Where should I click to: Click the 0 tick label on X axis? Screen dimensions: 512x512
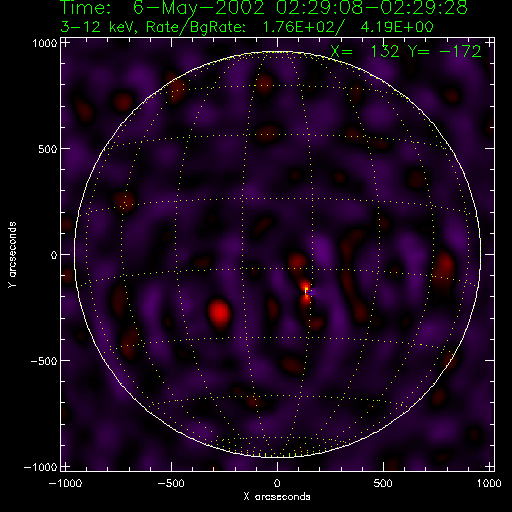(x=277, y=483)
